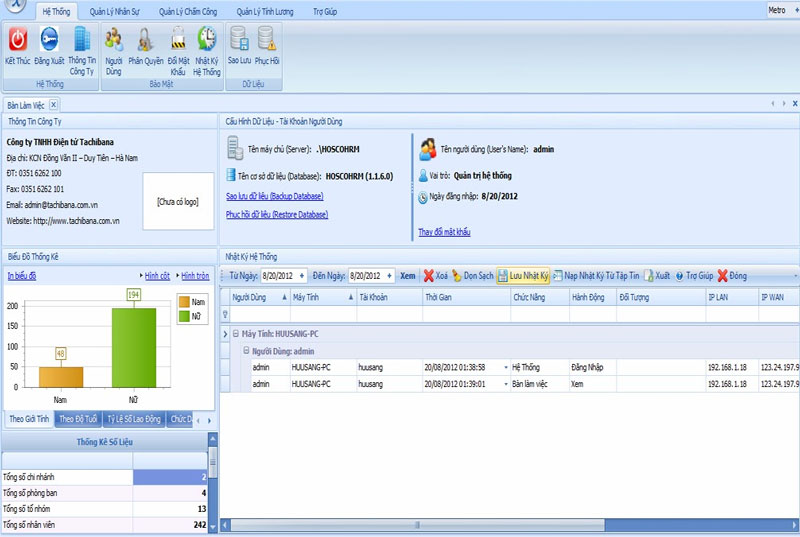800x537 pixels.
Task: Collapse the Người Dùng: admin group
Action: tap(247, 351)
